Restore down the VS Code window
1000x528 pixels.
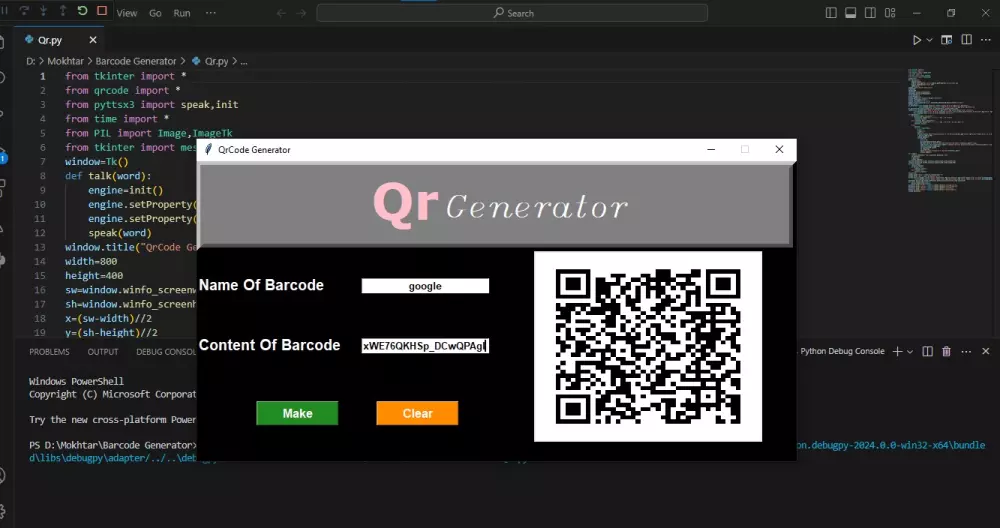pos(951,13)
